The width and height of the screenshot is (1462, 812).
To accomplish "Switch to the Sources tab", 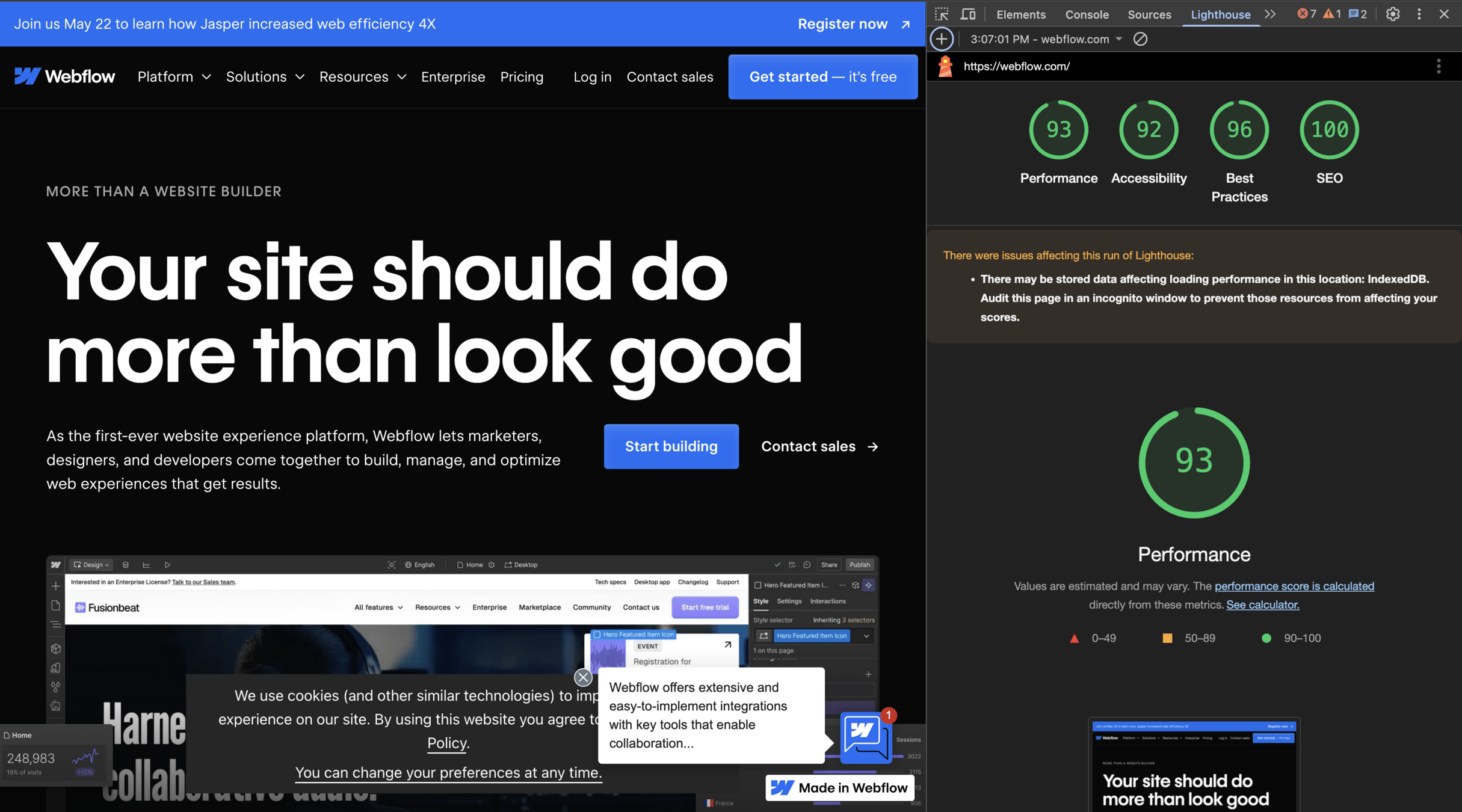I will pyautogui.click(x=1149, y=14).
